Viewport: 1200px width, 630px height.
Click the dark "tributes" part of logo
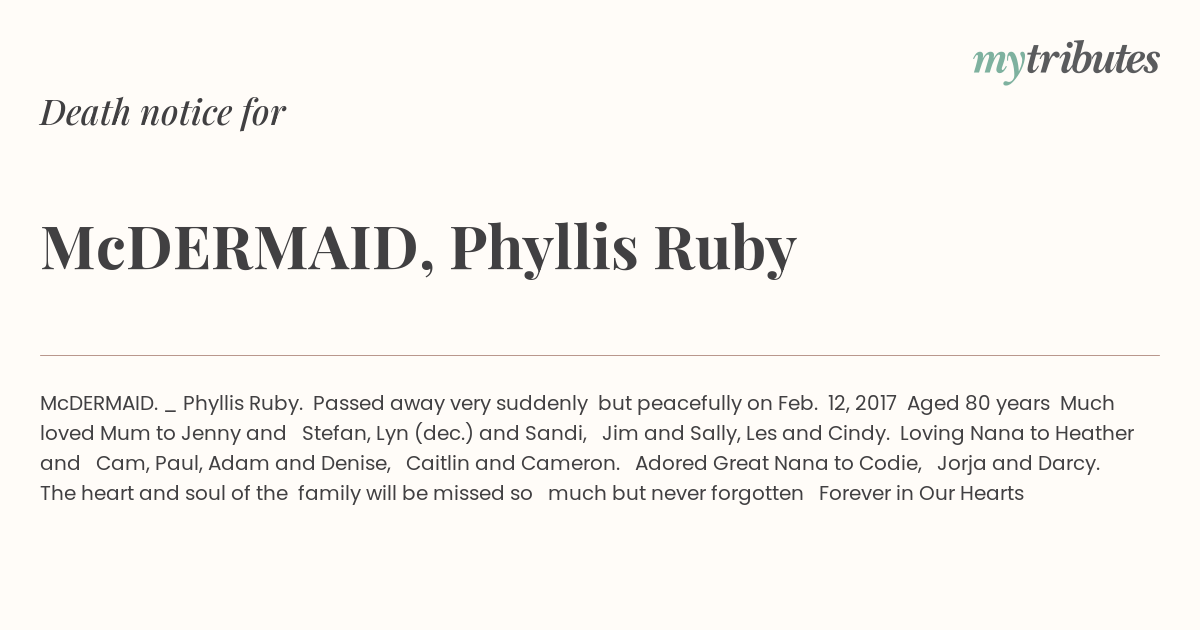tap(1092, 59)
